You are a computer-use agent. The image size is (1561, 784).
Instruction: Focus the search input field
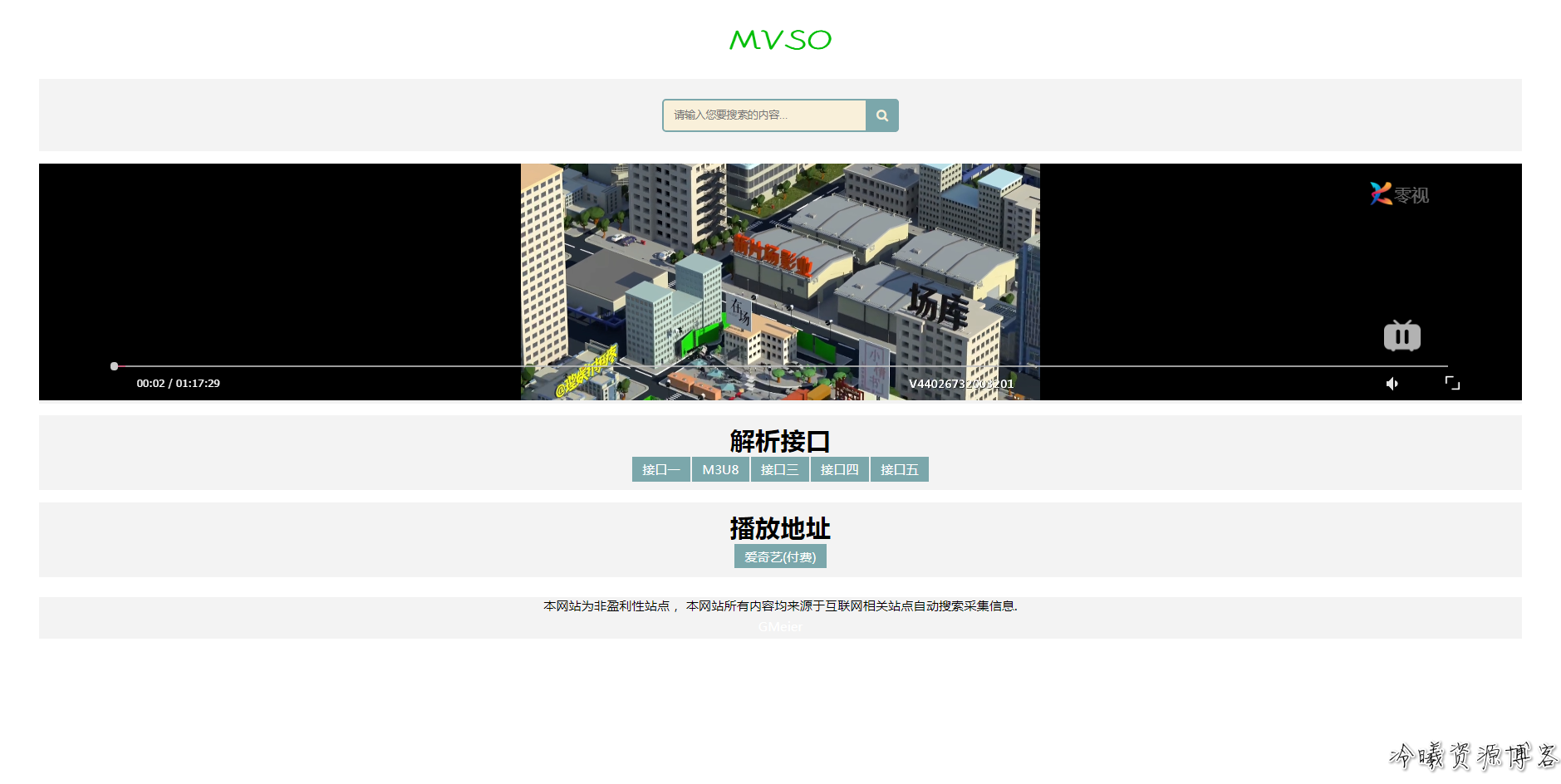coord(764,115)
